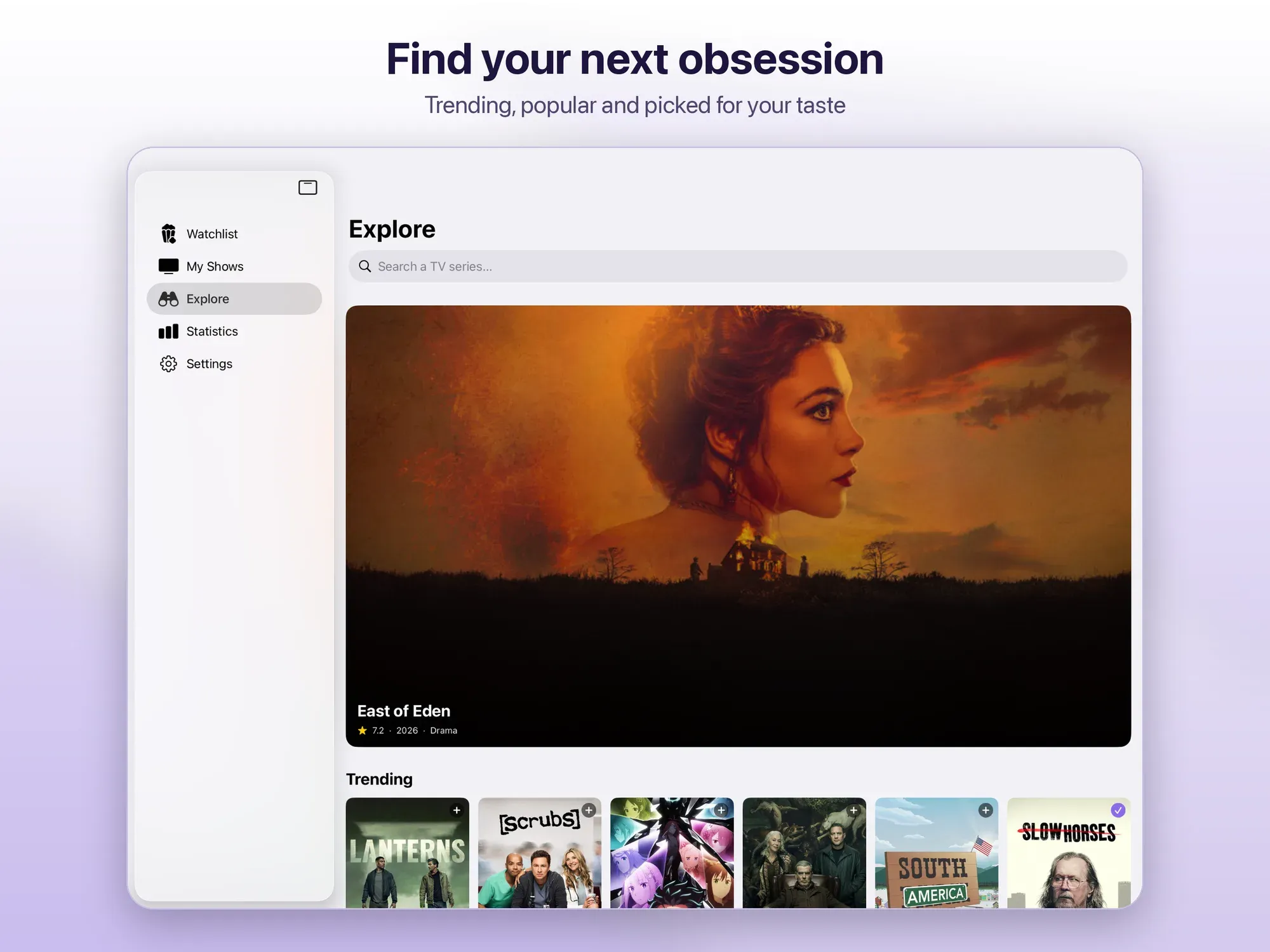Click the Explore binoculars icon

[x=168, y=299]
